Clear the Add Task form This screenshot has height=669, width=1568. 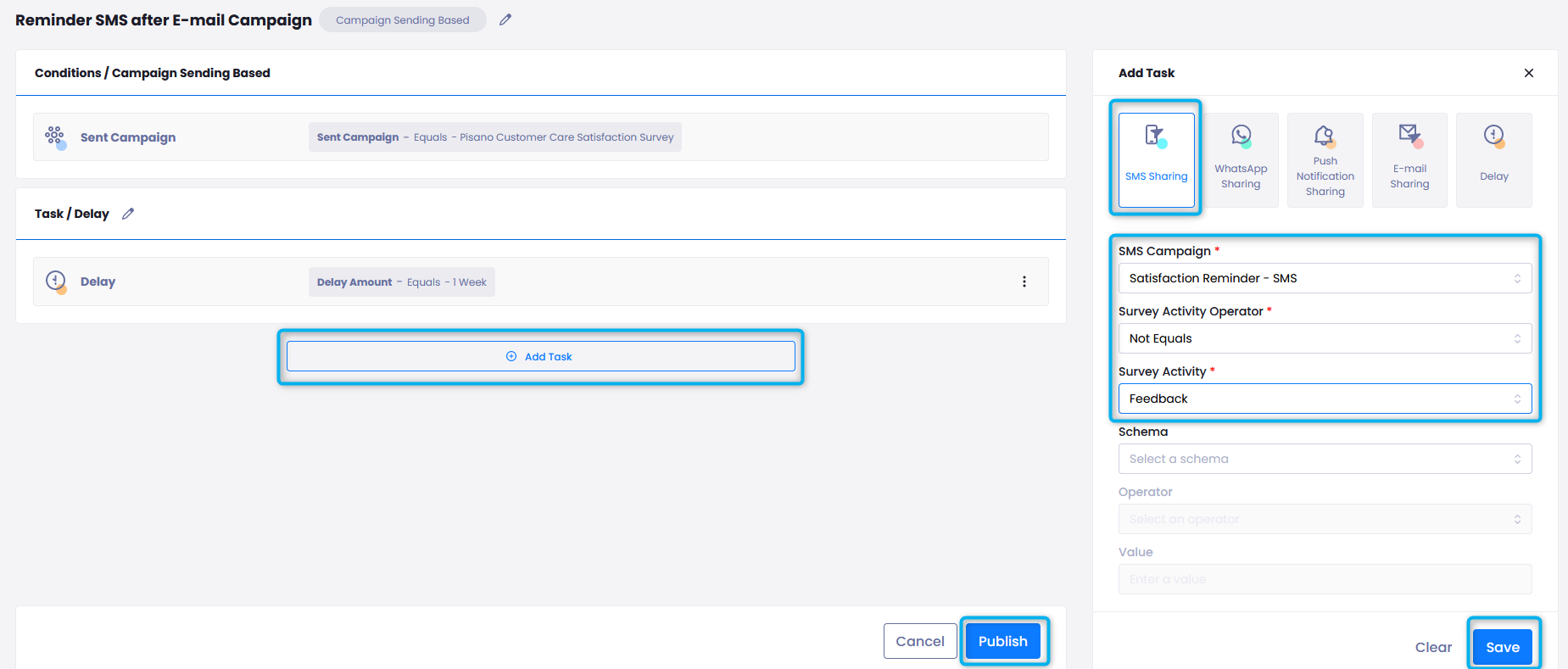[1433, 647]
